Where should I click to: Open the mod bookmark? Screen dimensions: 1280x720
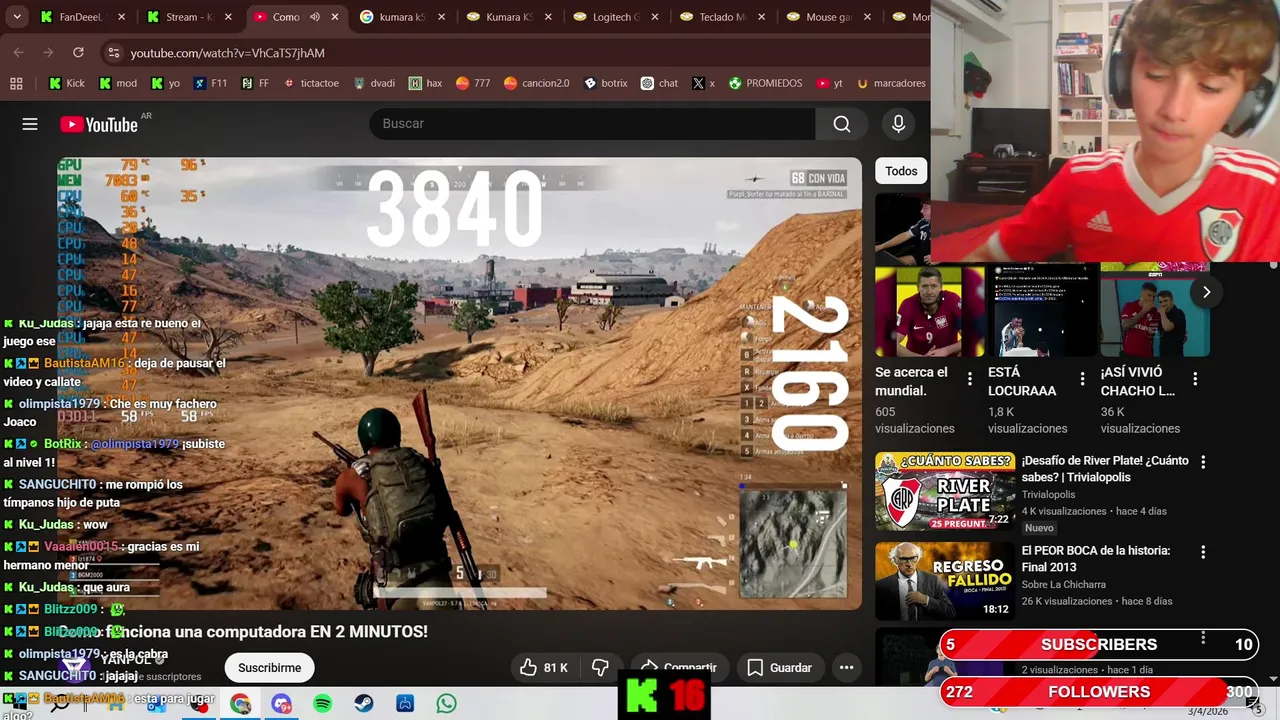pyautogui.click(x=118, y=83)
